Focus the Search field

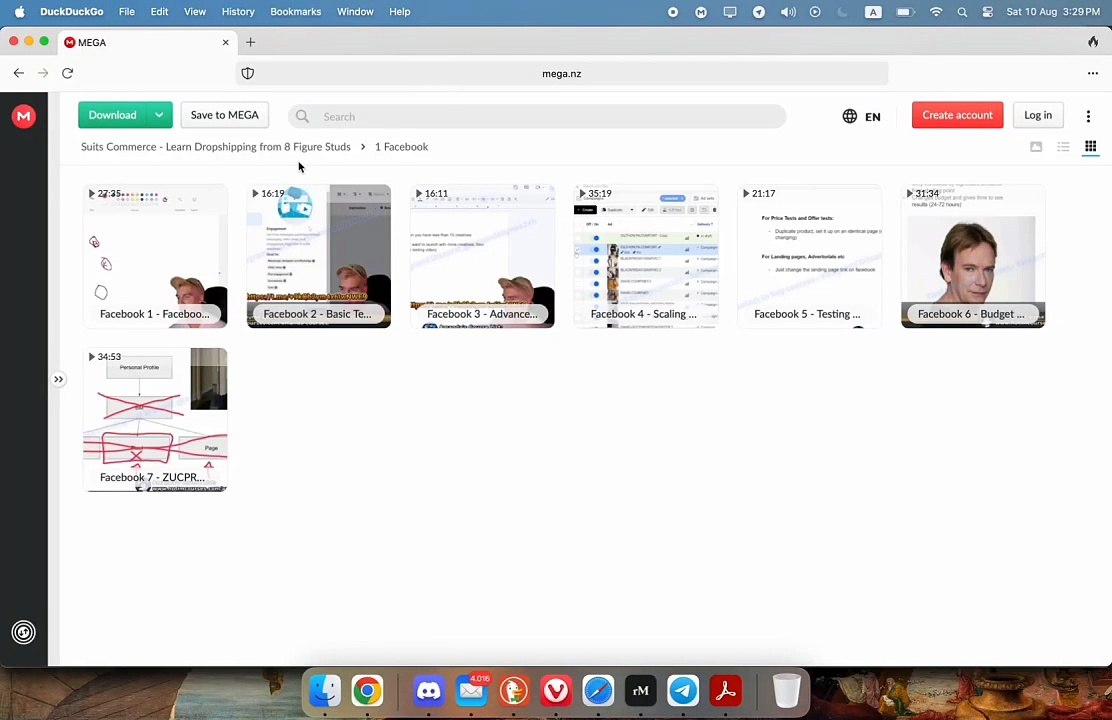537,116
